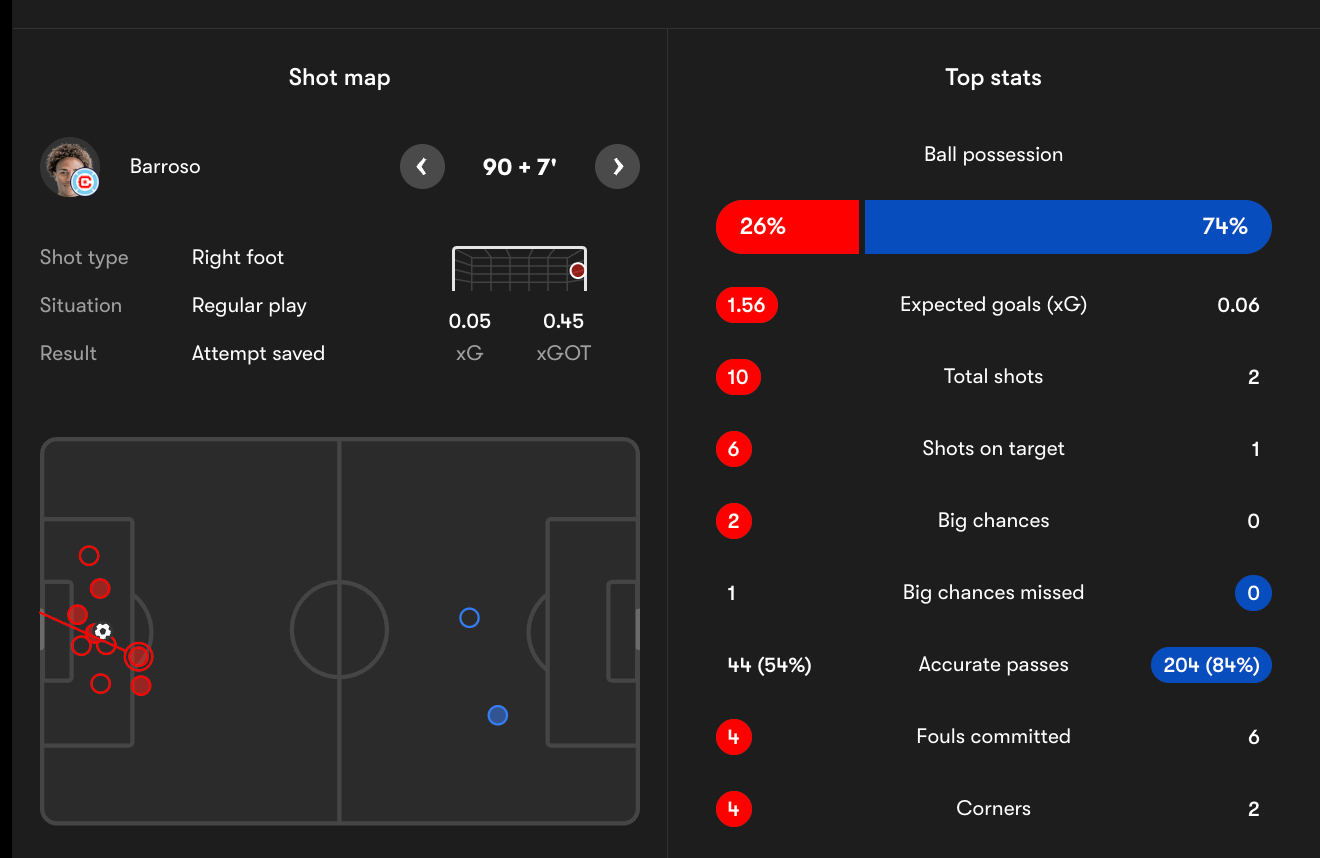Click the Barroso player name

click(x=165, y=167)
